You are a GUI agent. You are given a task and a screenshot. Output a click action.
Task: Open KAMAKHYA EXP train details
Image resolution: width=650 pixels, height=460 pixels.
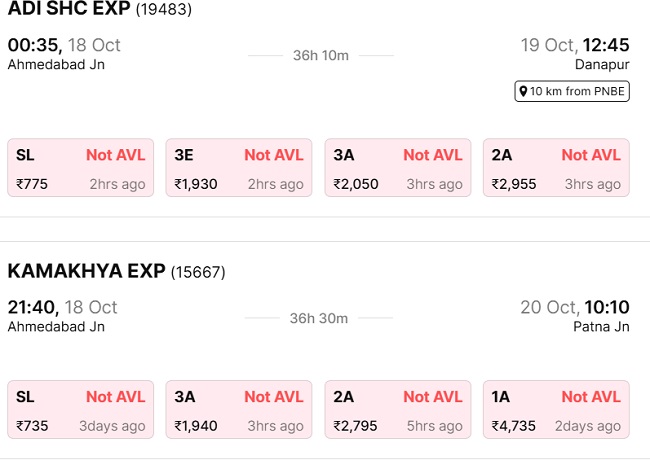coord(86,271)
